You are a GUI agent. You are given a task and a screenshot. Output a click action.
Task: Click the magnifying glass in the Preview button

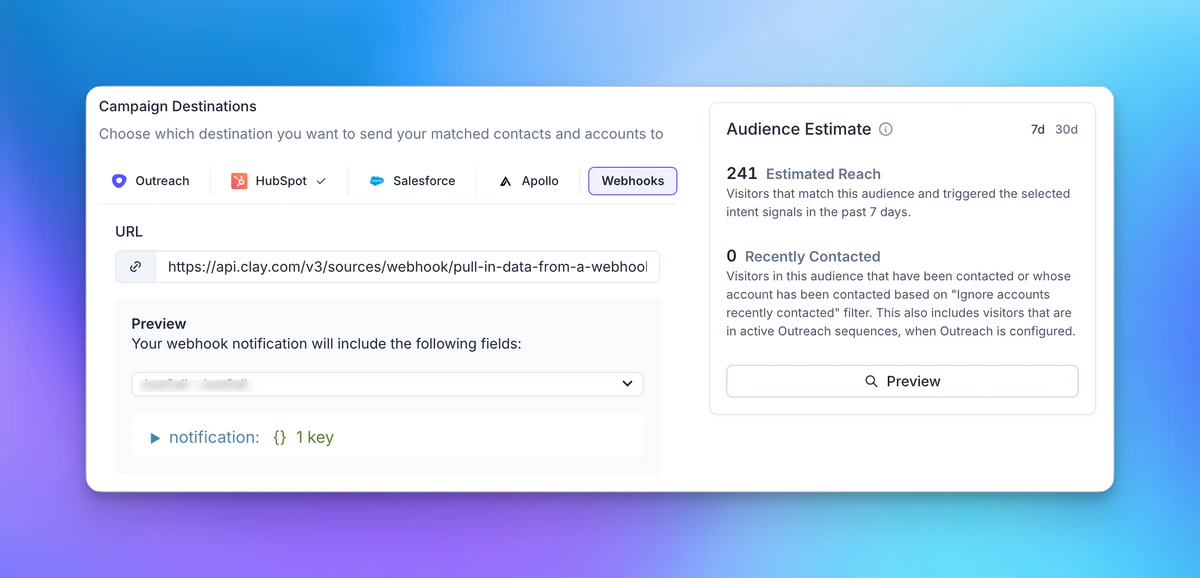[x=873, y=381]
